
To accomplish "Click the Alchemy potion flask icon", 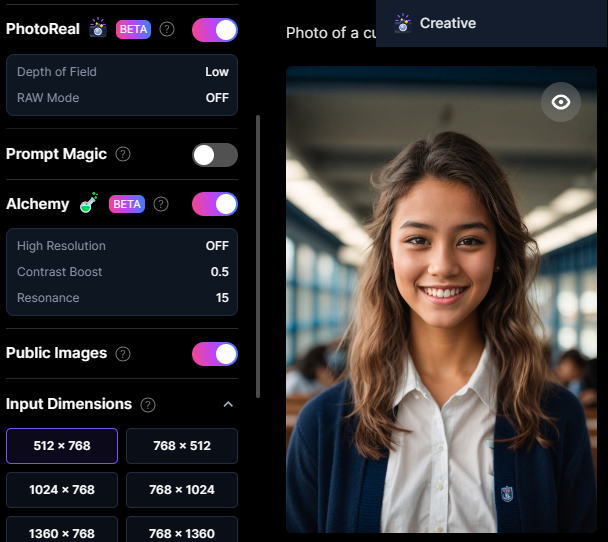I will click(89, 204).
